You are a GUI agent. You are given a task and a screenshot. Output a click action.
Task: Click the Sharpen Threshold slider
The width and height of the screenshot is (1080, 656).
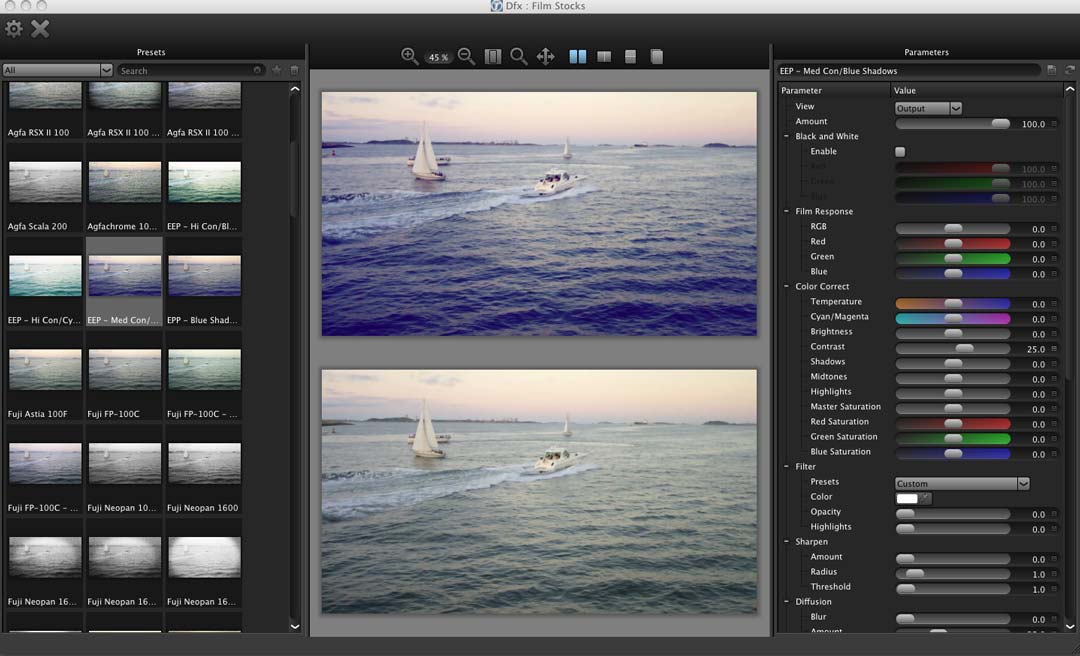[953, 589]
